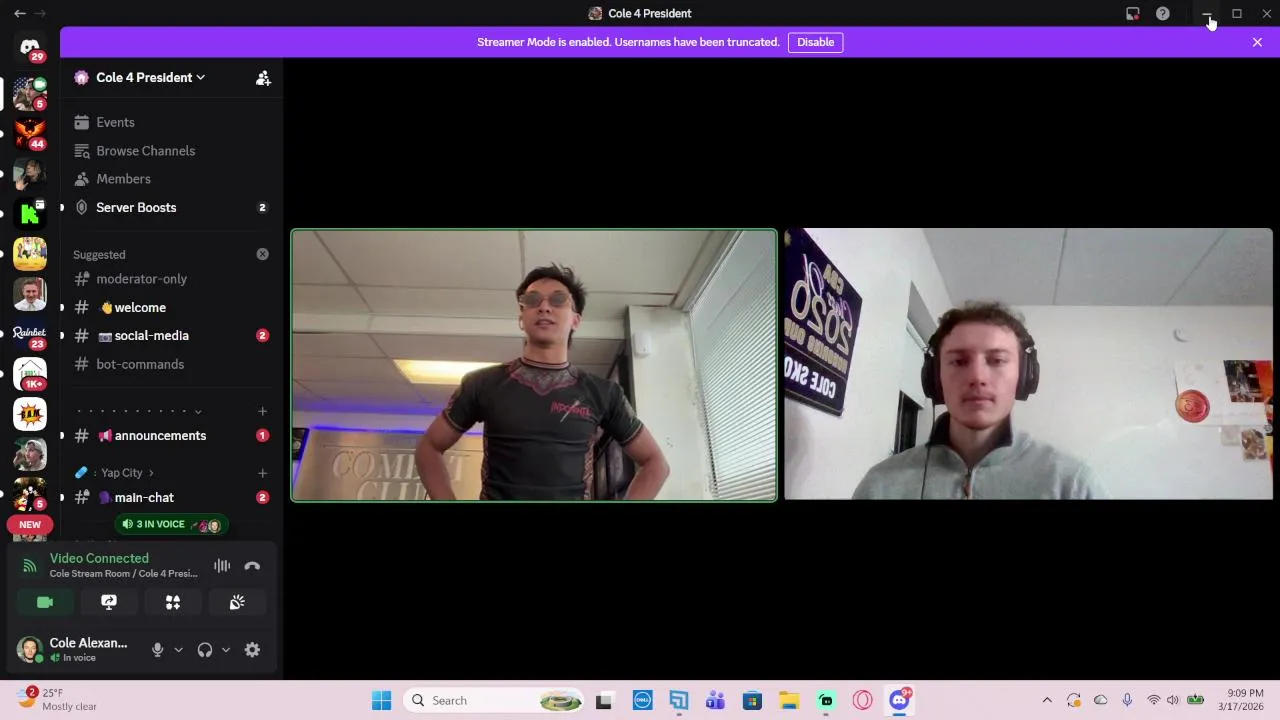Disconnect from voice with the hang-up icon

(252, 566)
